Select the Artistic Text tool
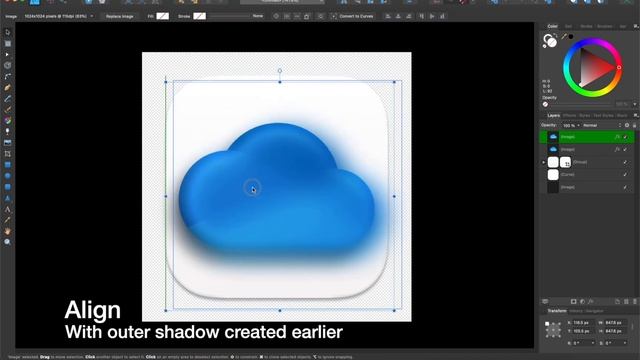This screenshot has width=640, height=360. (x=7, y=209)
